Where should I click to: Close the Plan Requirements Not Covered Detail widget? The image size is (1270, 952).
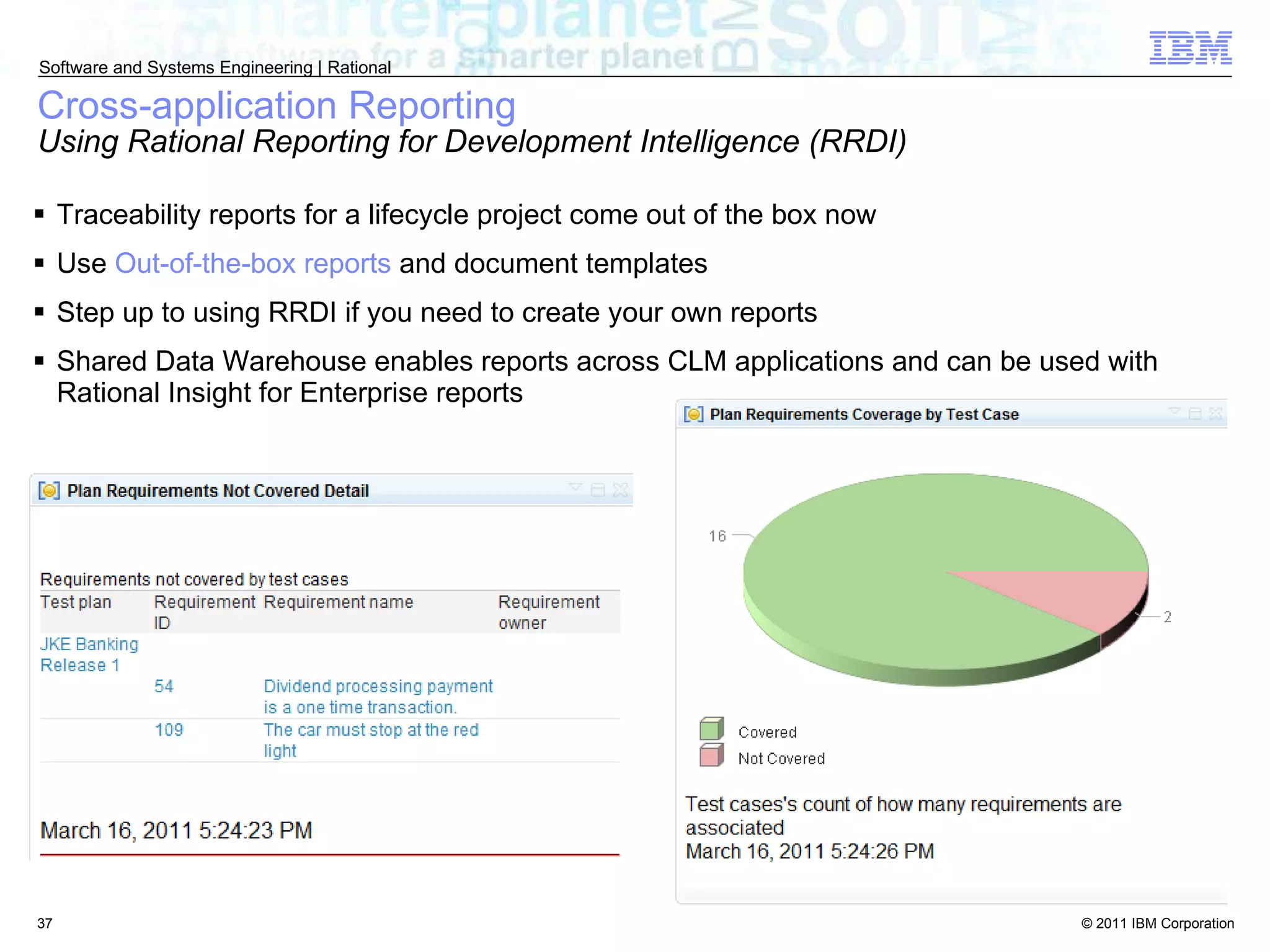tap(620, 490)
